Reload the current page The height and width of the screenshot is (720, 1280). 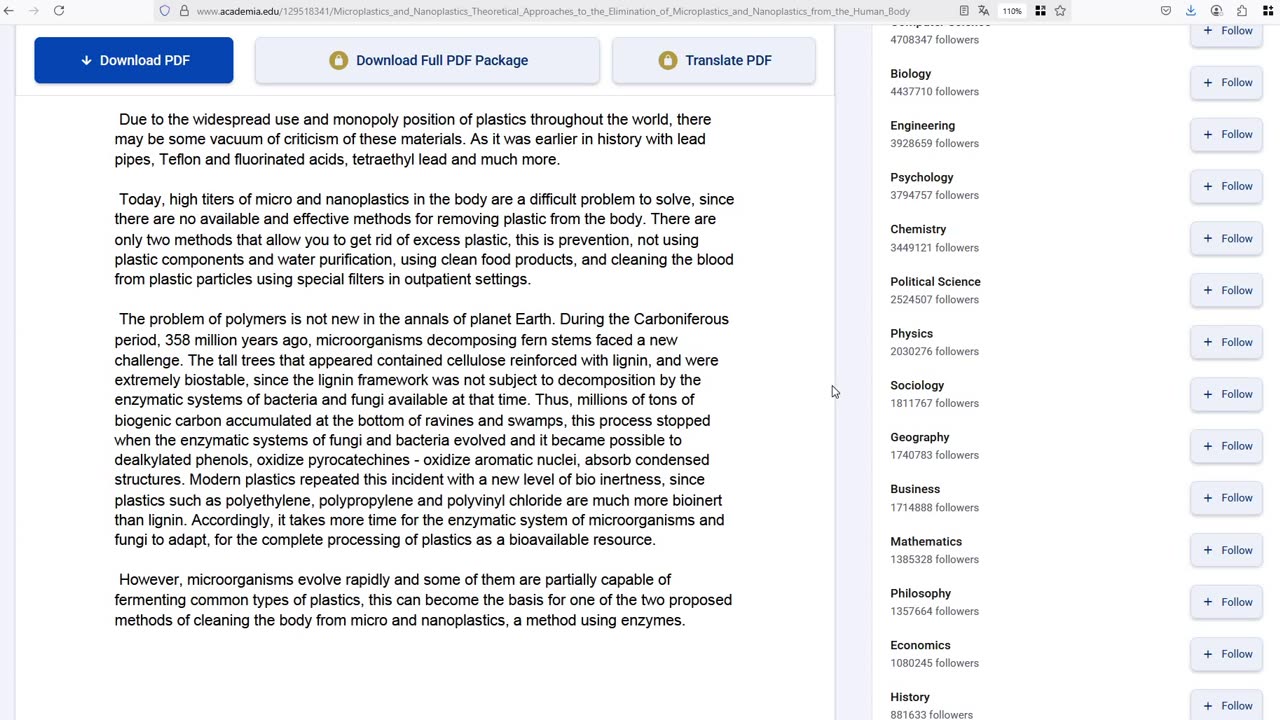59,11
